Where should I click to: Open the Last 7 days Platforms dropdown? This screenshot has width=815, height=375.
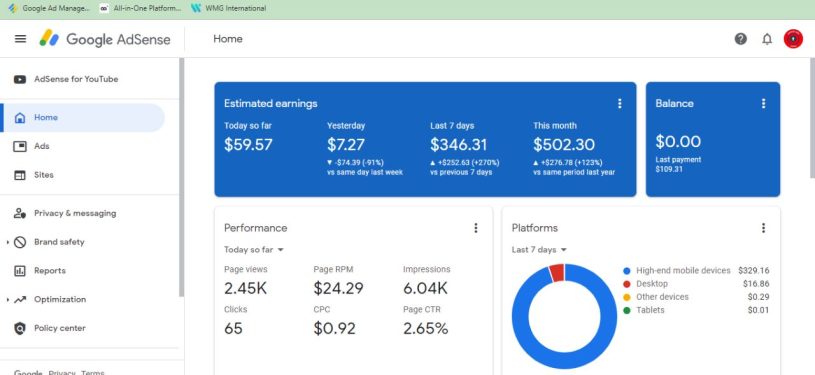tap(539, 250)
